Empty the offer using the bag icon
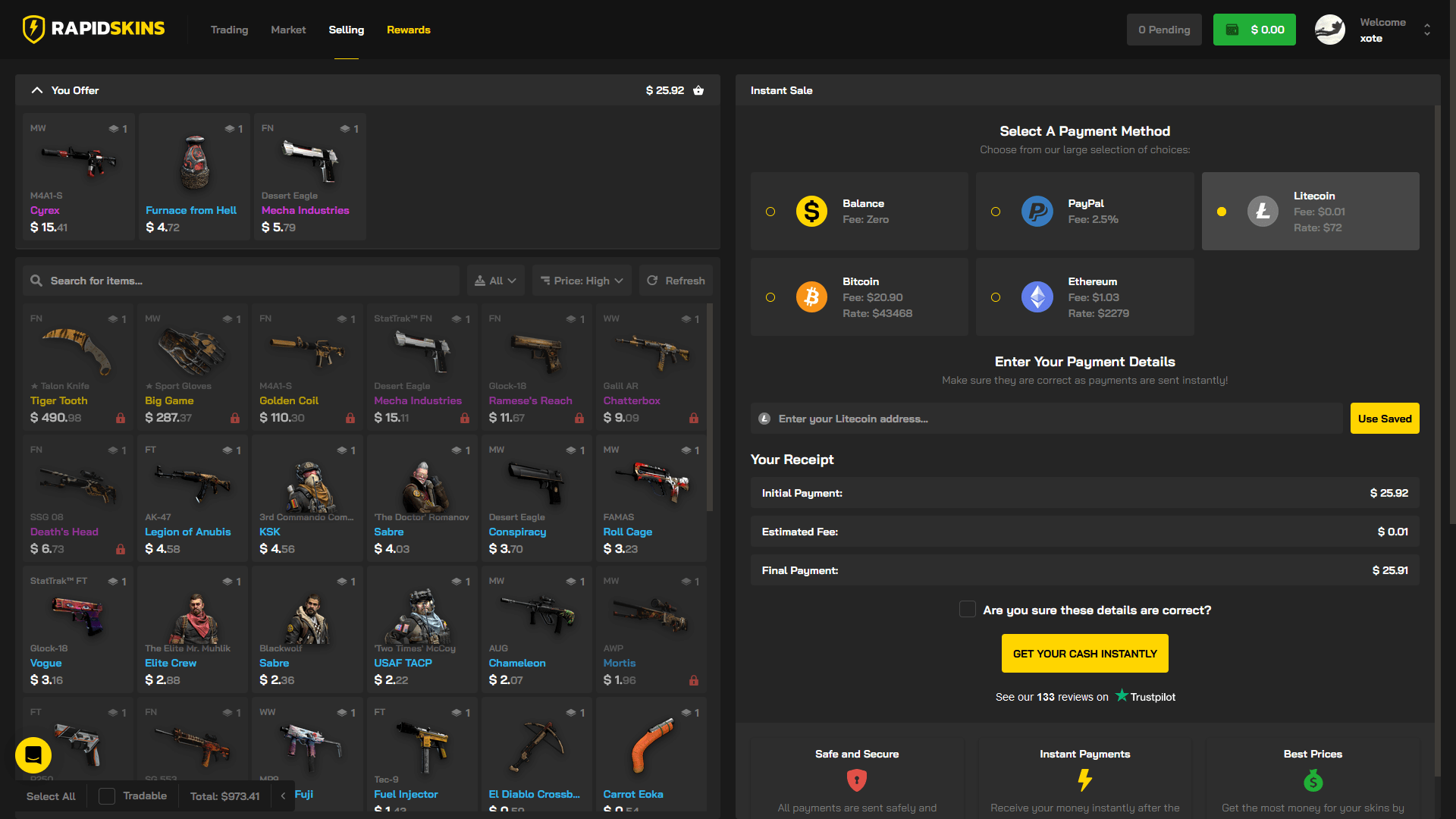 coord(698,90)
